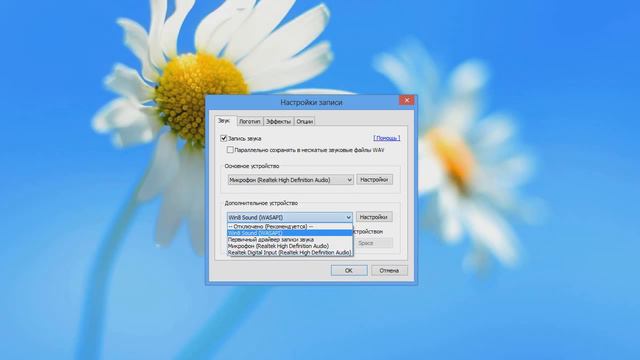The width and height of the screenshot is (640, 360).
Task: Expand the Основное устройство microphone dropdown
Action: click(290, 180)
